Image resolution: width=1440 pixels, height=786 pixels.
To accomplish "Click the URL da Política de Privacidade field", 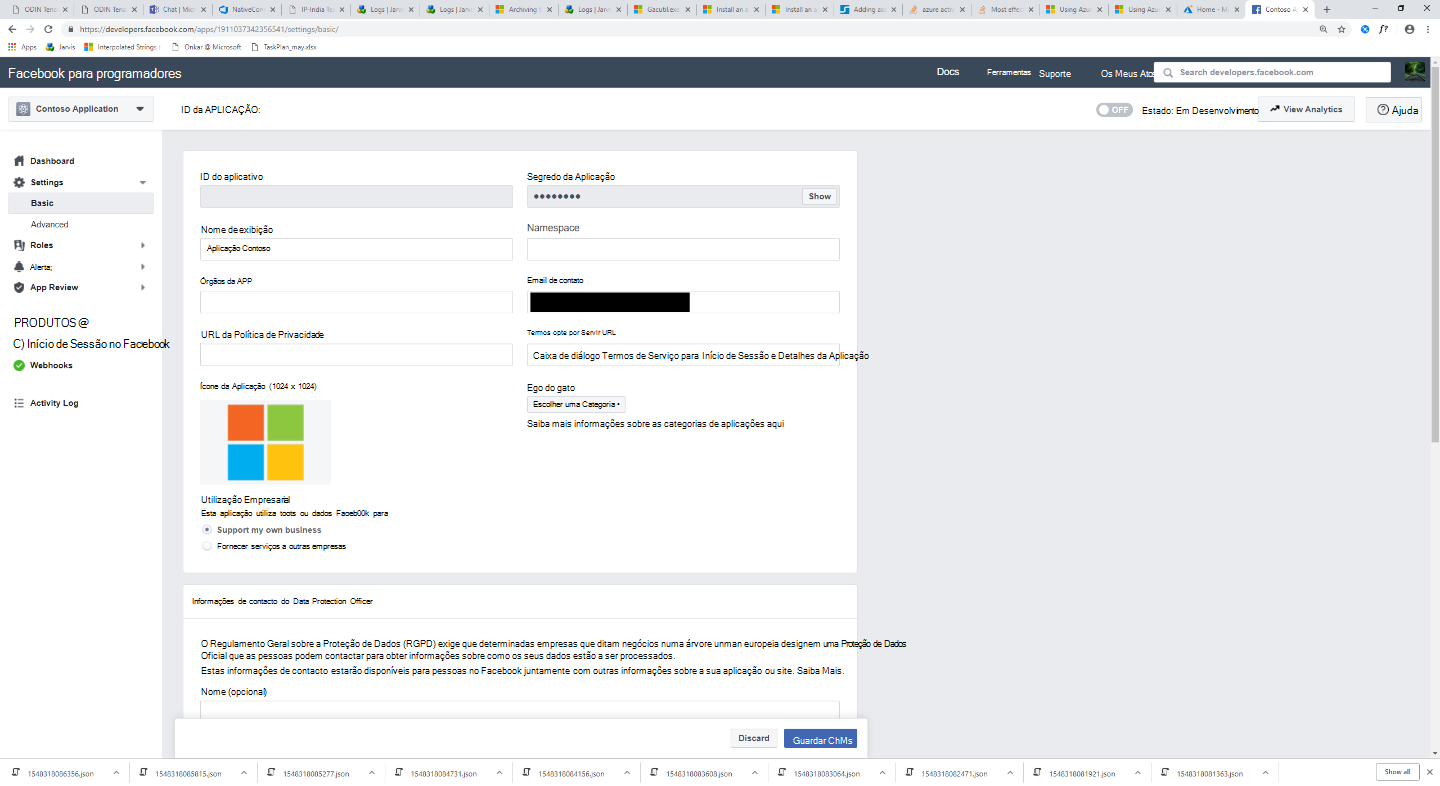I will pos(356,355).
